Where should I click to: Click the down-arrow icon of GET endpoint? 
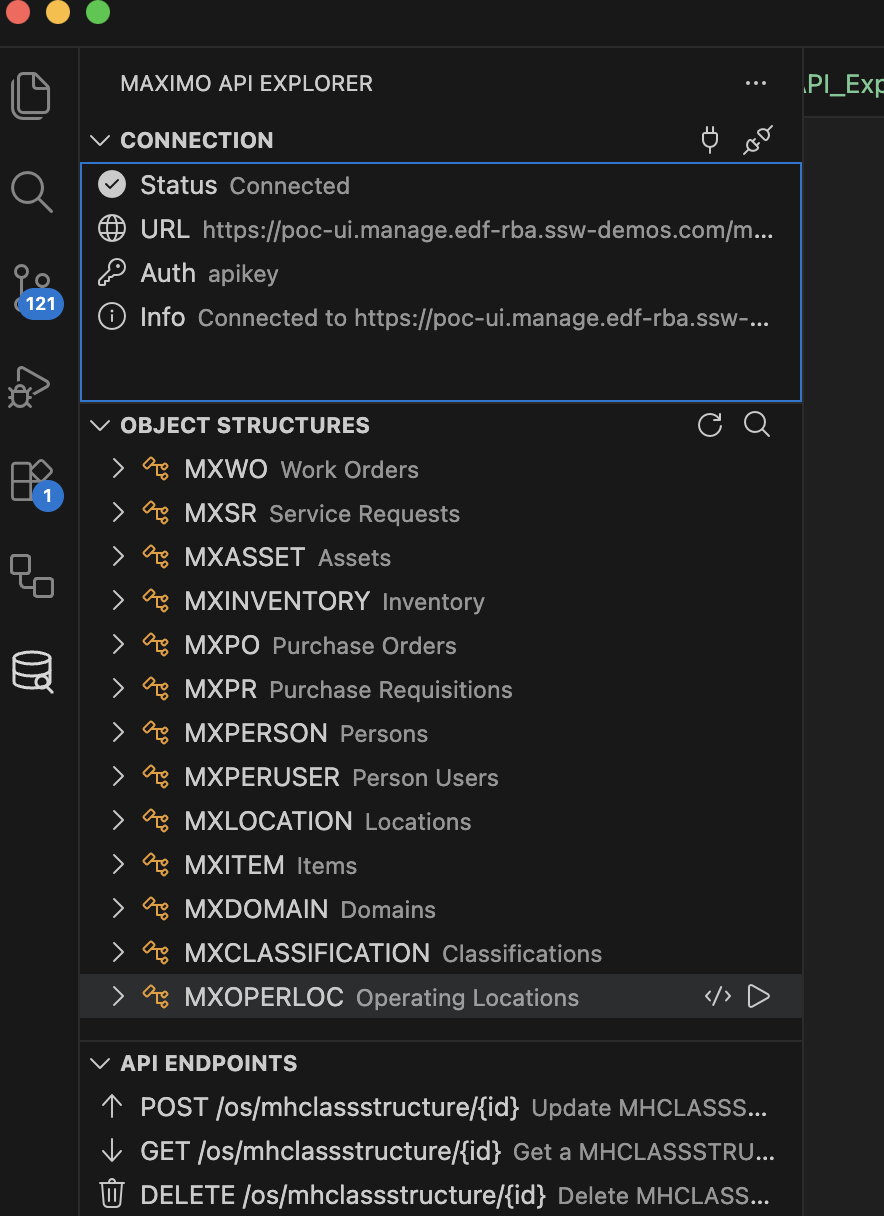(x=112, y=1151)
